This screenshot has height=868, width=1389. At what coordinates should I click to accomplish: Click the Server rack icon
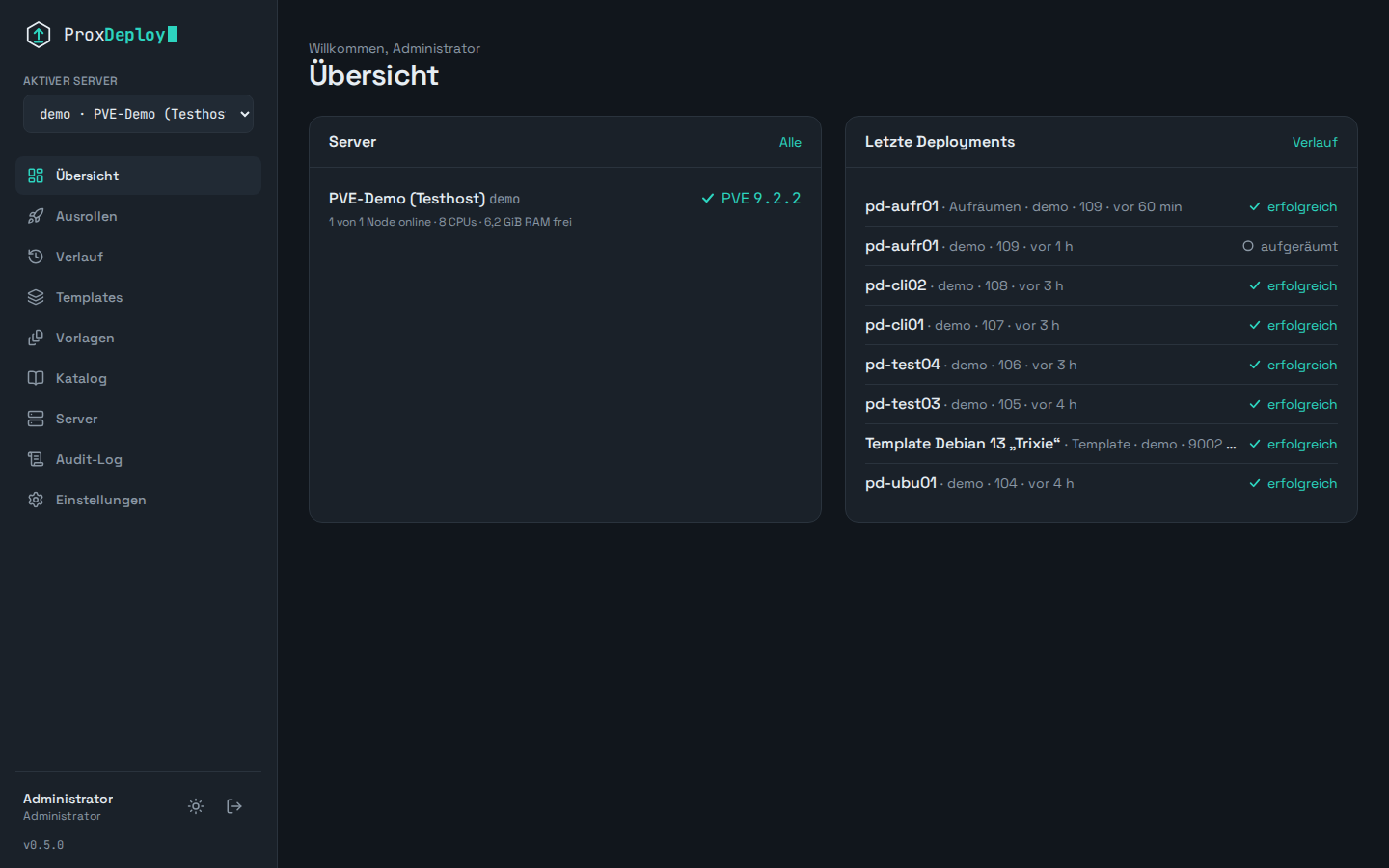[x=36, y=419]
